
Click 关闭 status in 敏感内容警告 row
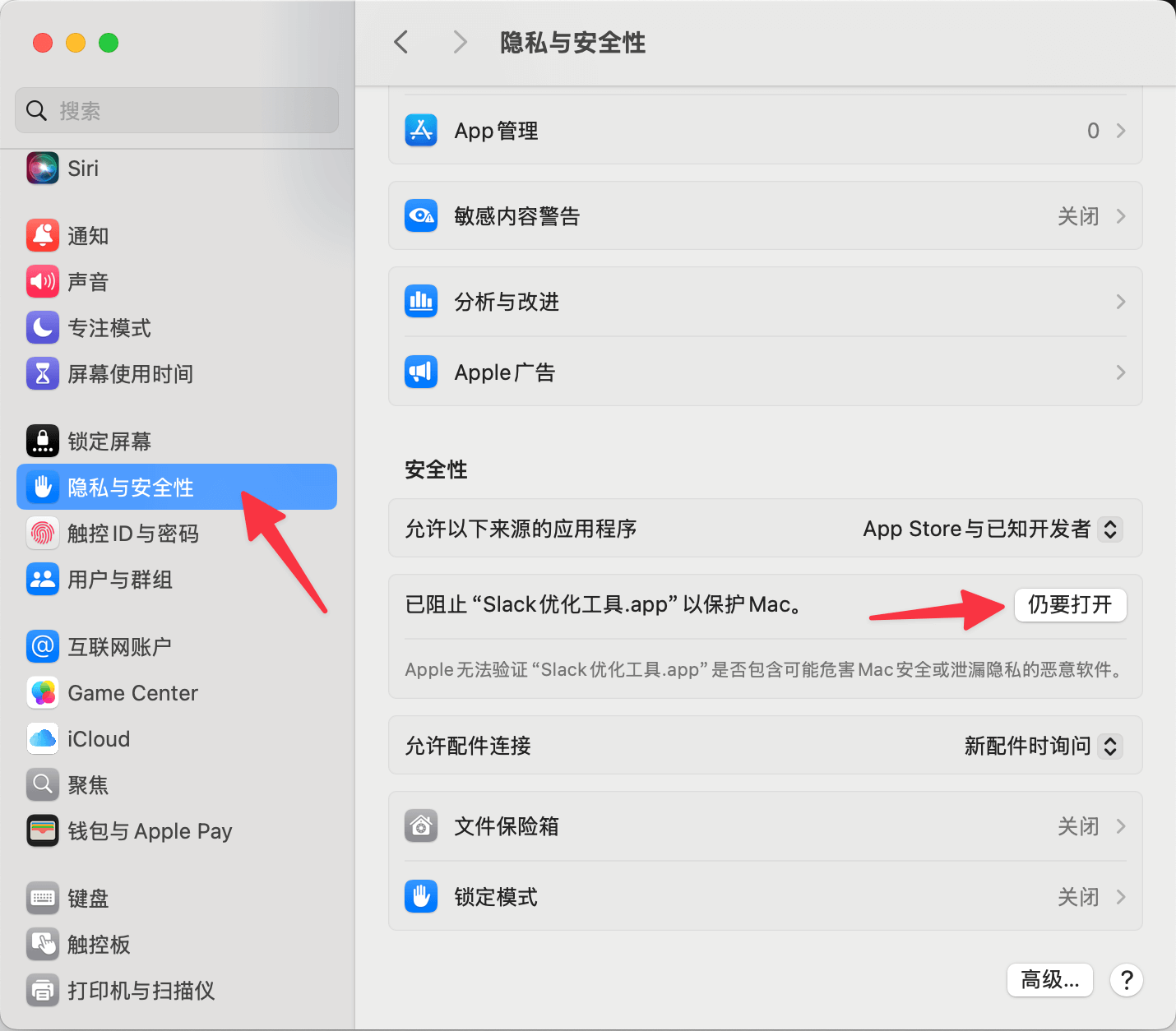[x=1078, y=216]
